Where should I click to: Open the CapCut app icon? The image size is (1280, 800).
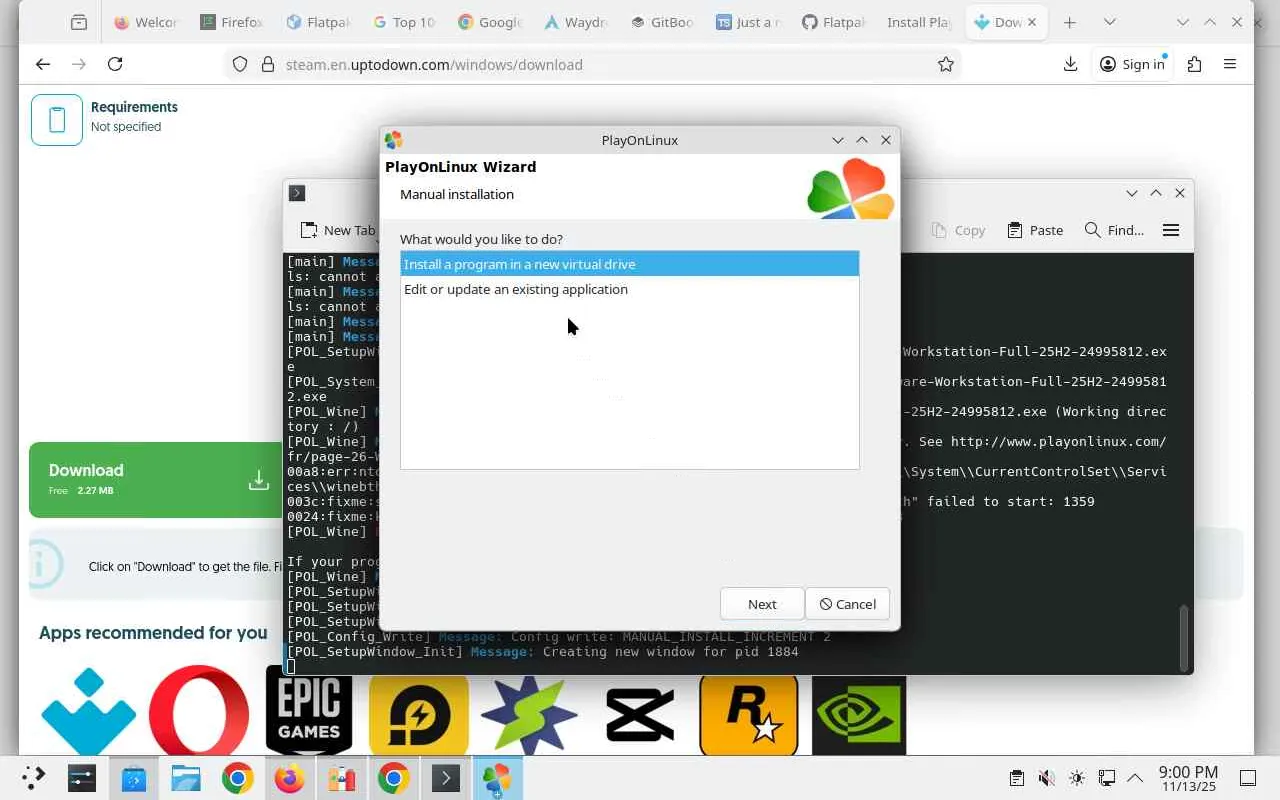pos(640,714)
